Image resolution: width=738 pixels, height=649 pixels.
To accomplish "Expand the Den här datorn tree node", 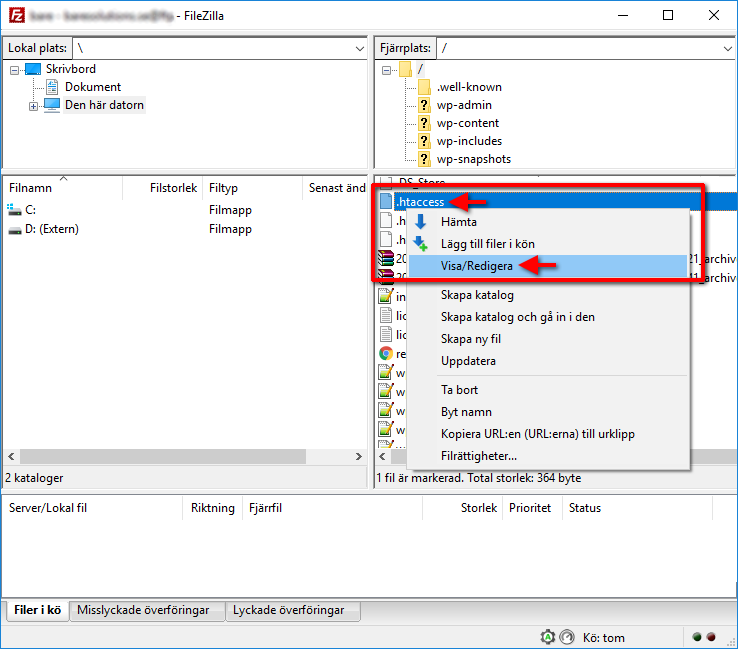I will click(33, 106).
